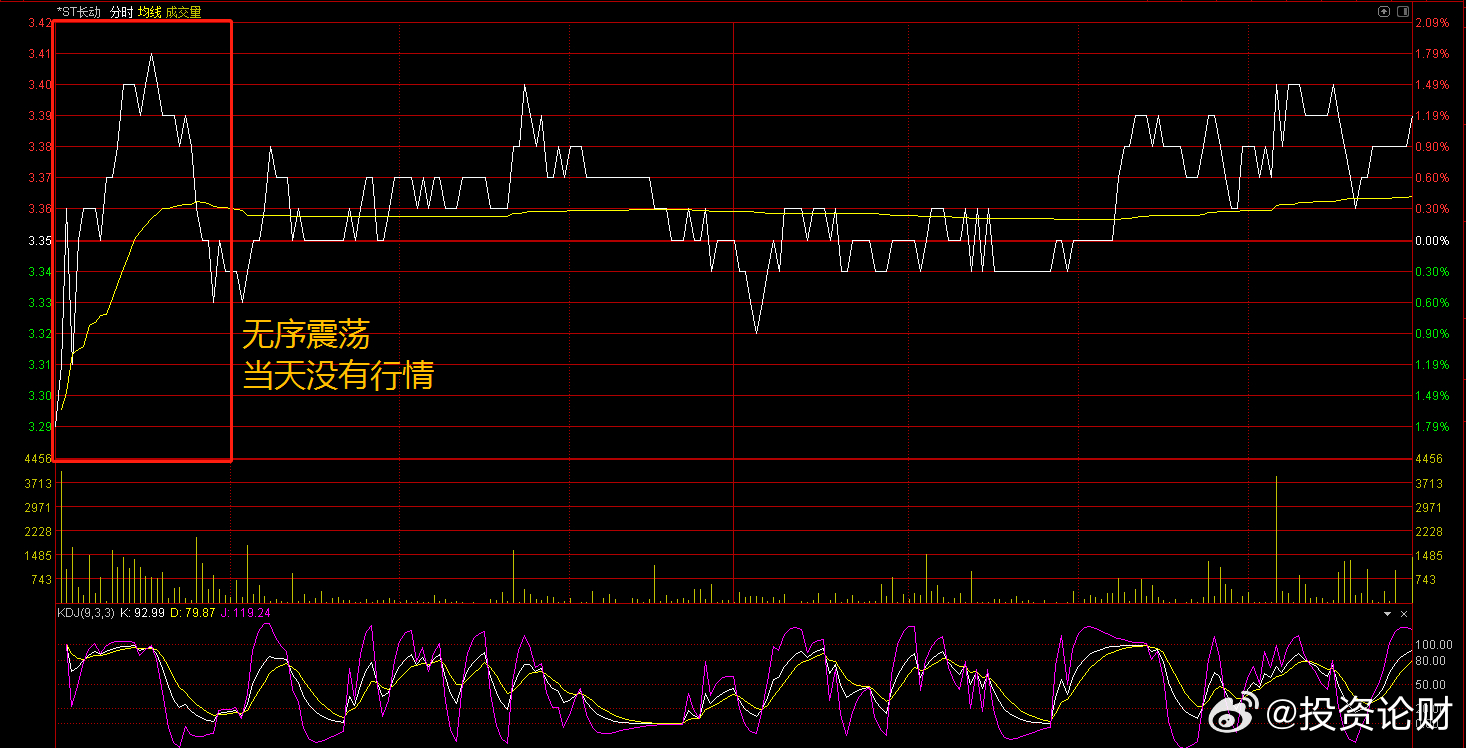Select the 无序震荡 annotation text
1466x748 pixels.
pyautogui.click(x=306, y=333)
